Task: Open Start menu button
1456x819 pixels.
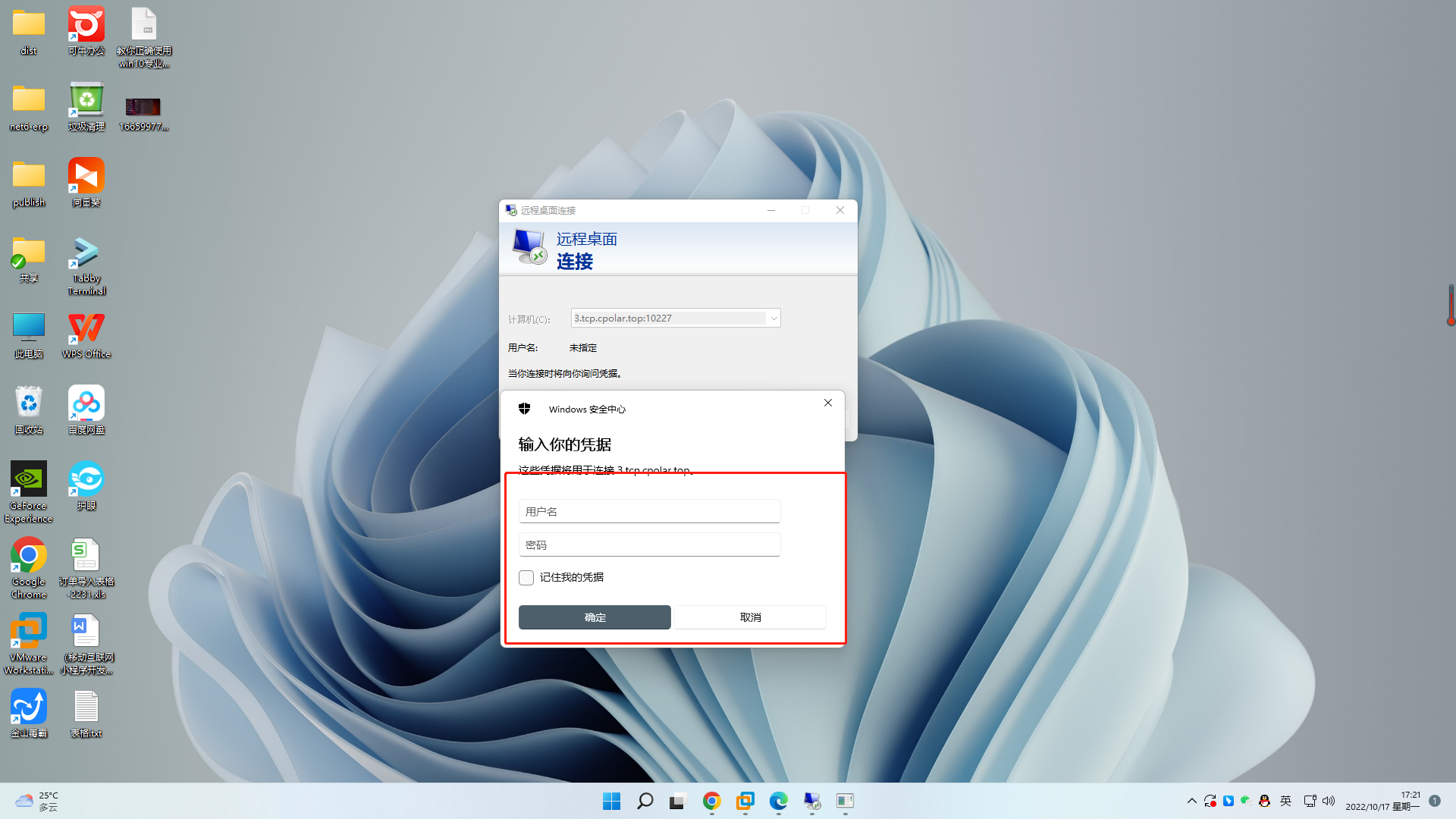Action: pos(611,800)
